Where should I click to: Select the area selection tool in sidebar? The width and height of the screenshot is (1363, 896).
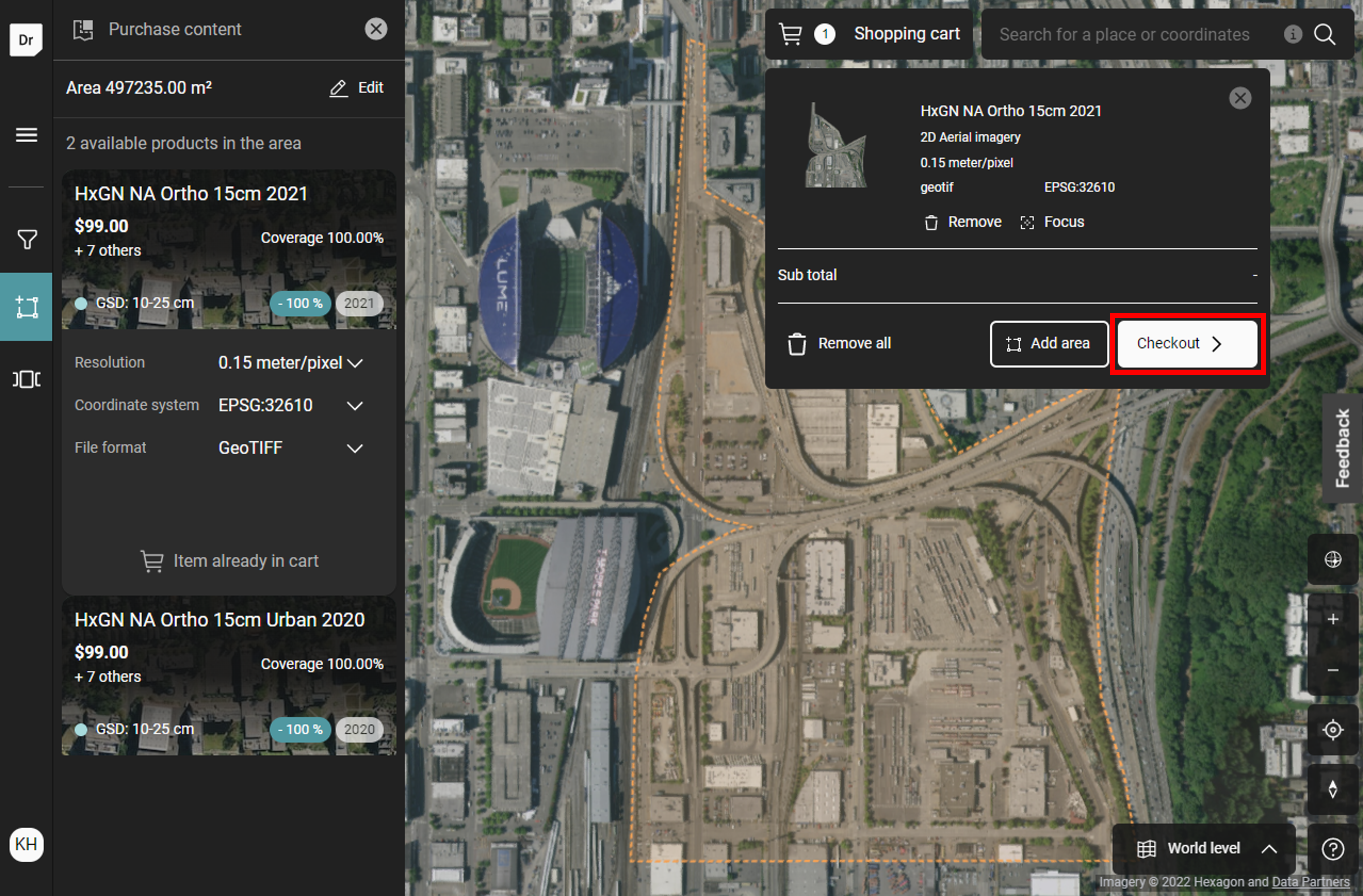(26, 307)
